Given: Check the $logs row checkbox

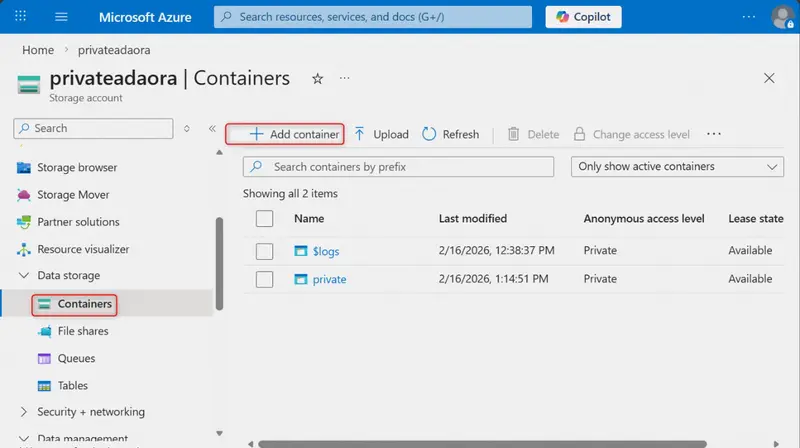Looking at the screenshot, I should coord(264,251).
